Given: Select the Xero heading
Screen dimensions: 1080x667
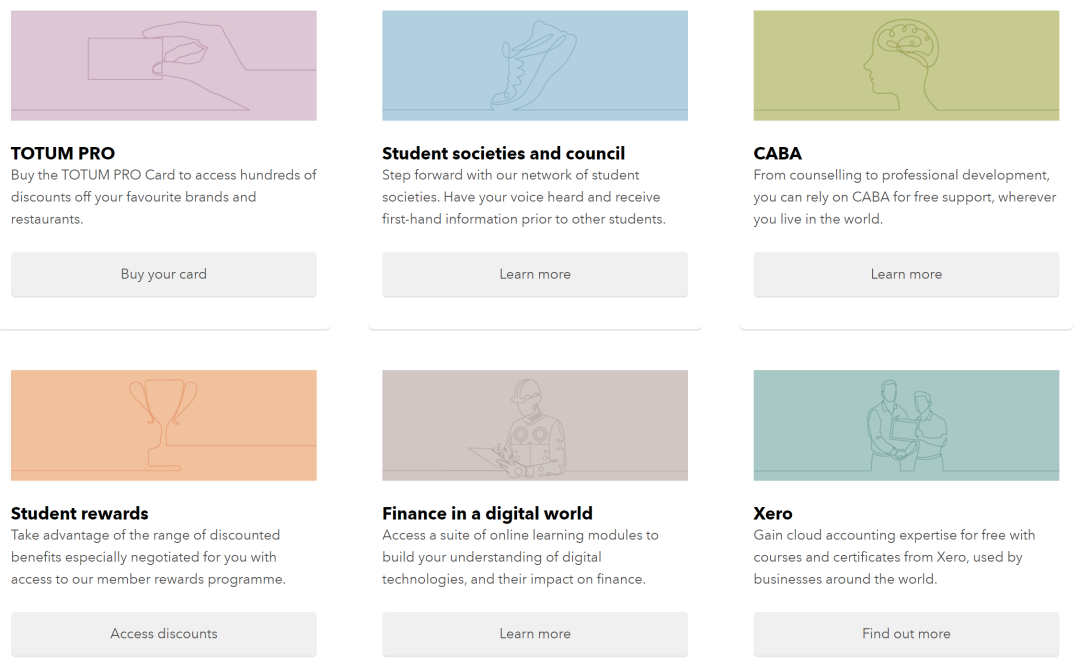Looking at the screenshot, I should (x=773, y=513).
